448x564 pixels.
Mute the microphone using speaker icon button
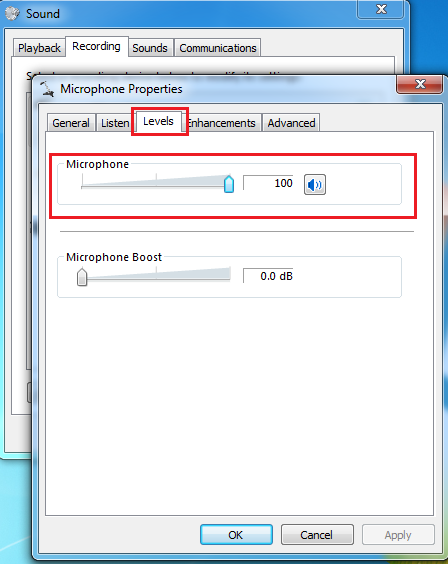(x=315, y=185)
